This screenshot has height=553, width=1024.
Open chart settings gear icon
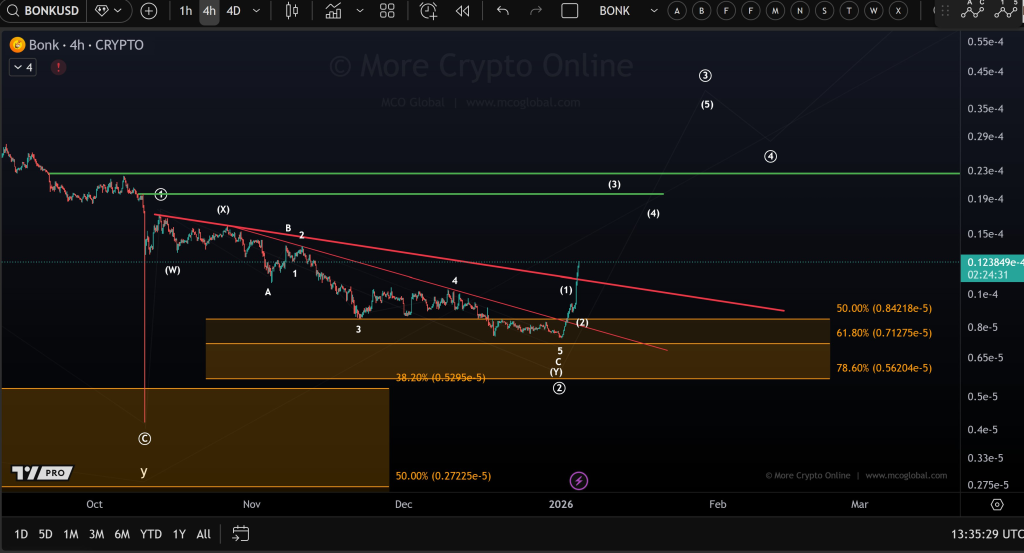[x=997, y=504]
